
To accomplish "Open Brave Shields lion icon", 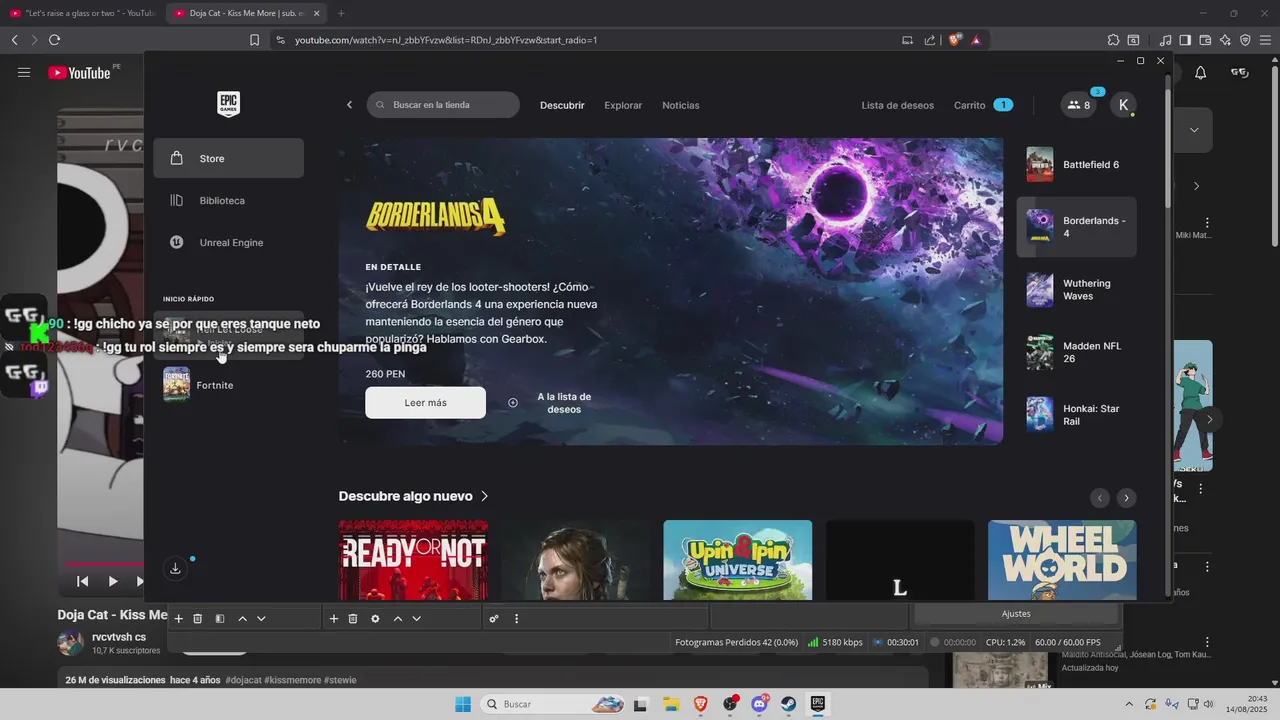I will pyautogui.click(x=955, y=40).
